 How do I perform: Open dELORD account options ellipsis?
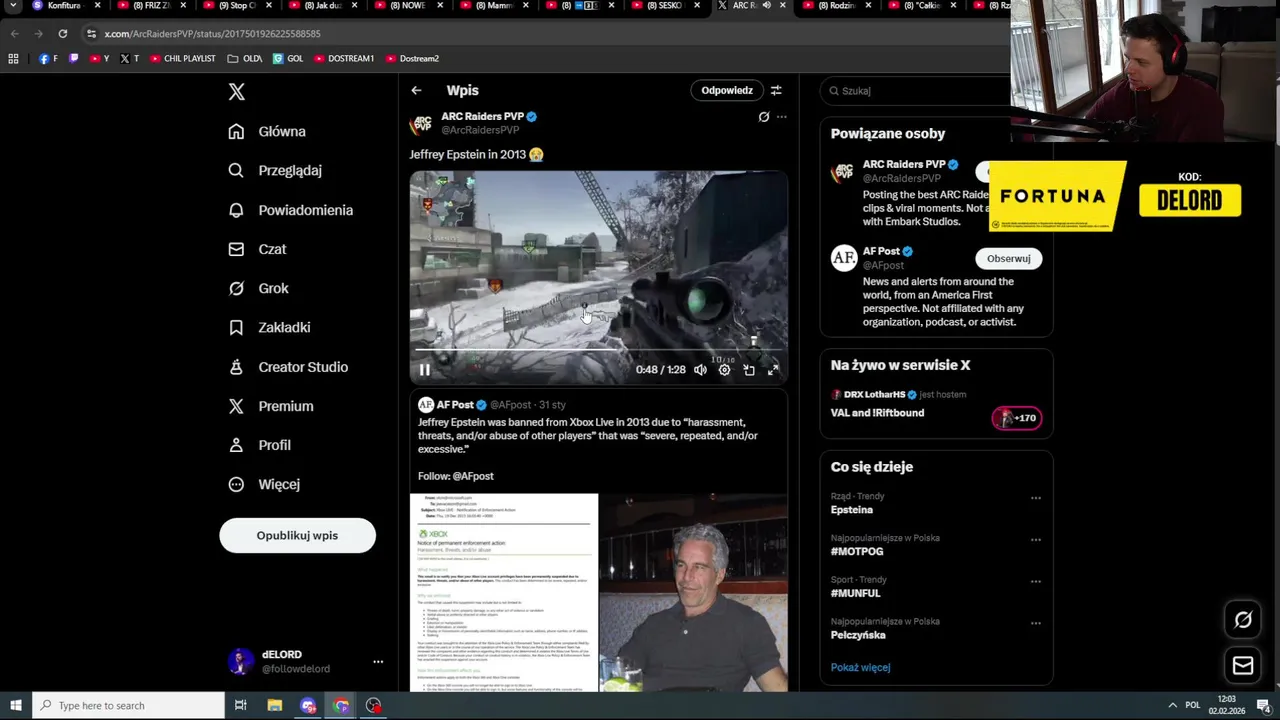click(x=378, y=662)
